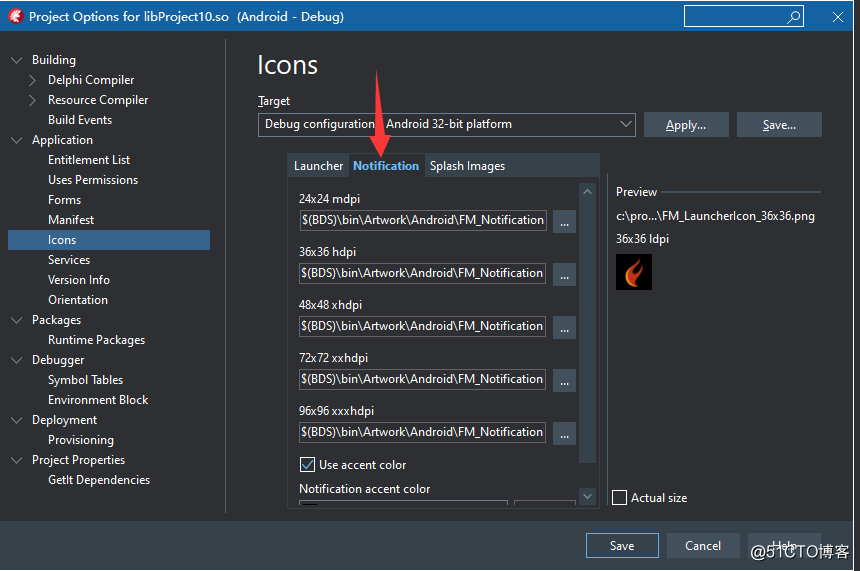860x571 pixels.
Task: Click the scroll down arrow in icons list
Action: (x=587, y=496)
